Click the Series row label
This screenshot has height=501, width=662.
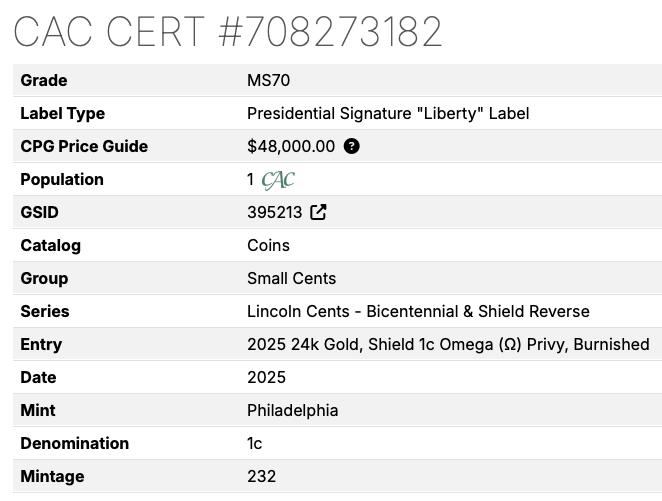(45, 311)
